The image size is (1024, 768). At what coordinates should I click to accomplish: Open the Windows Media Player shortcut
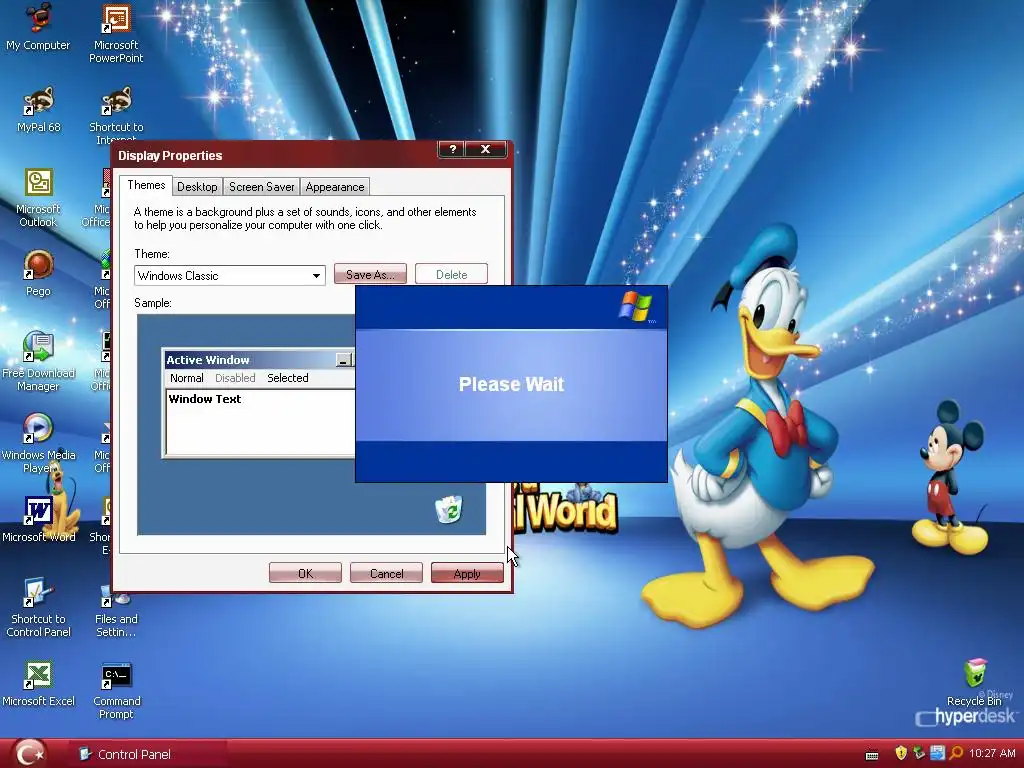tap(39, 443)
